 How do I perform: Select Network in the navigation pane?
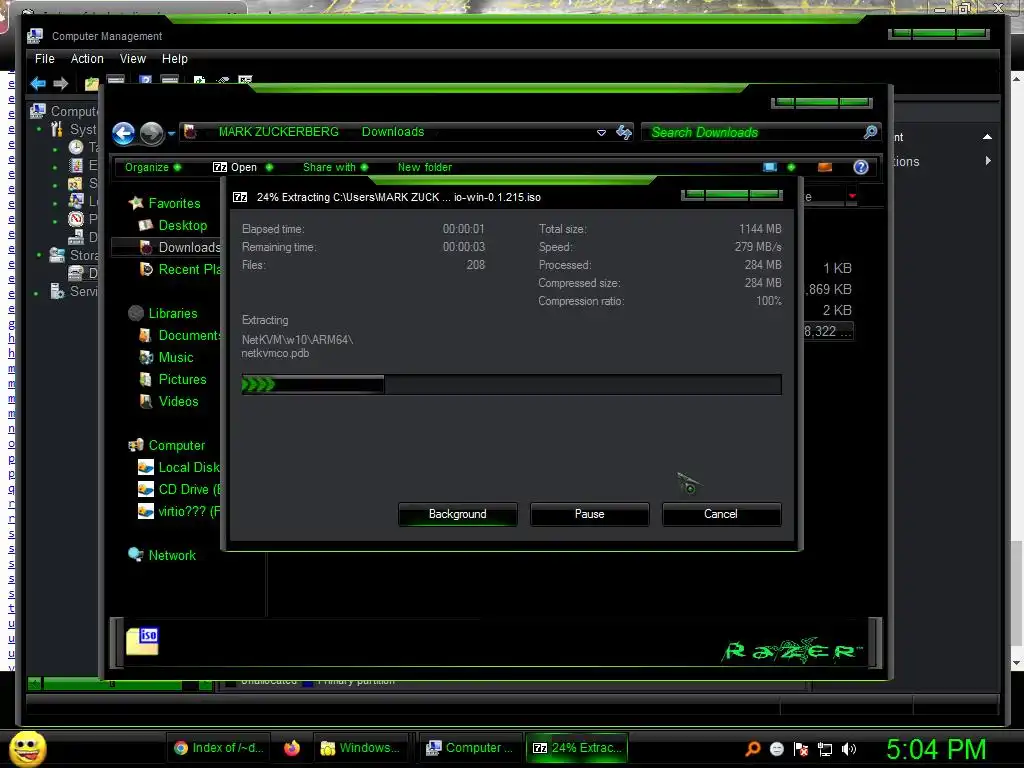163,555
